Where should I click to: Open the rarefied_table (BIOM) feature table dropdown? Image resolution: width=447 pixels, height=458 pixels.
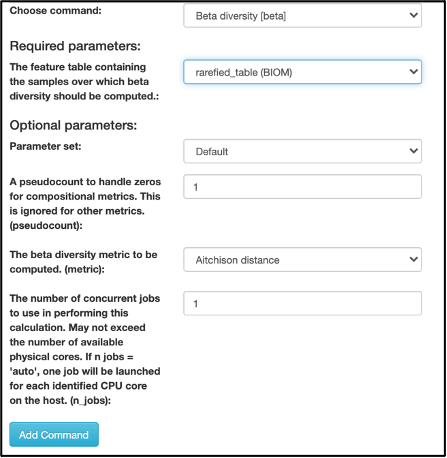coord(302,72)
